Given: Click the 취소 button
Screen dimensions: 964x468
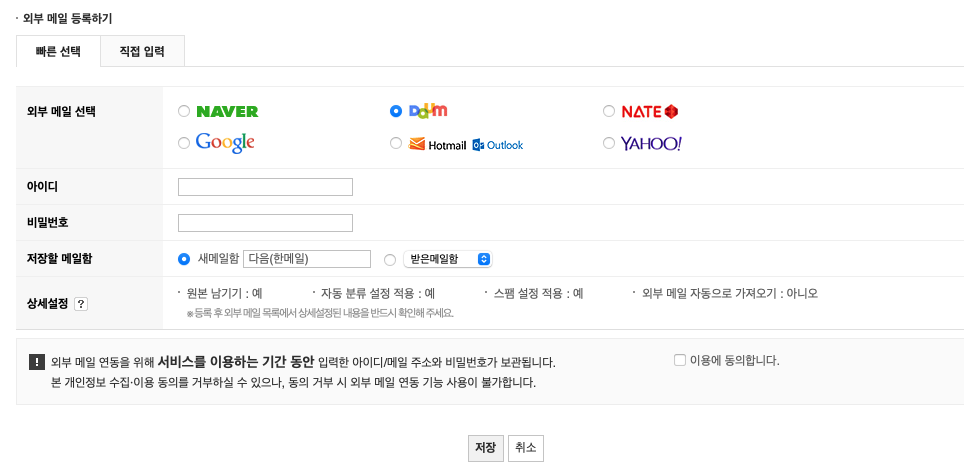Looking at the screenshot, I should pos(526,448).
